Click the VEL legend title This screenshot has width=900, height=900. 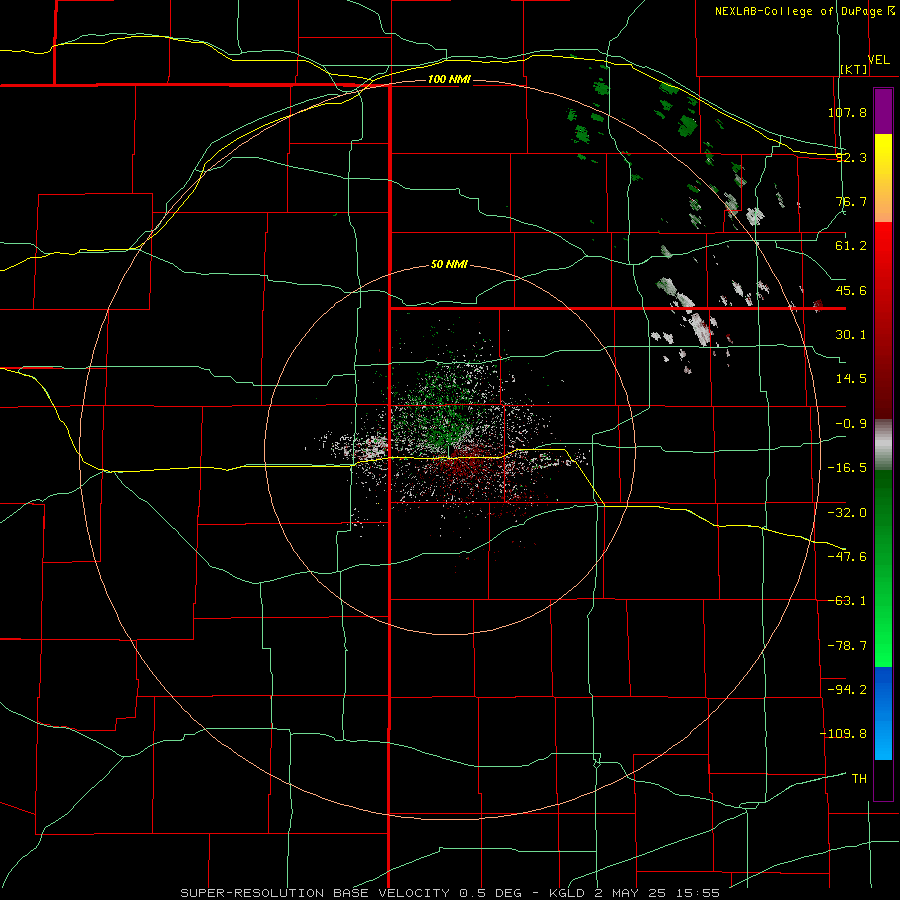coord(878,60)
